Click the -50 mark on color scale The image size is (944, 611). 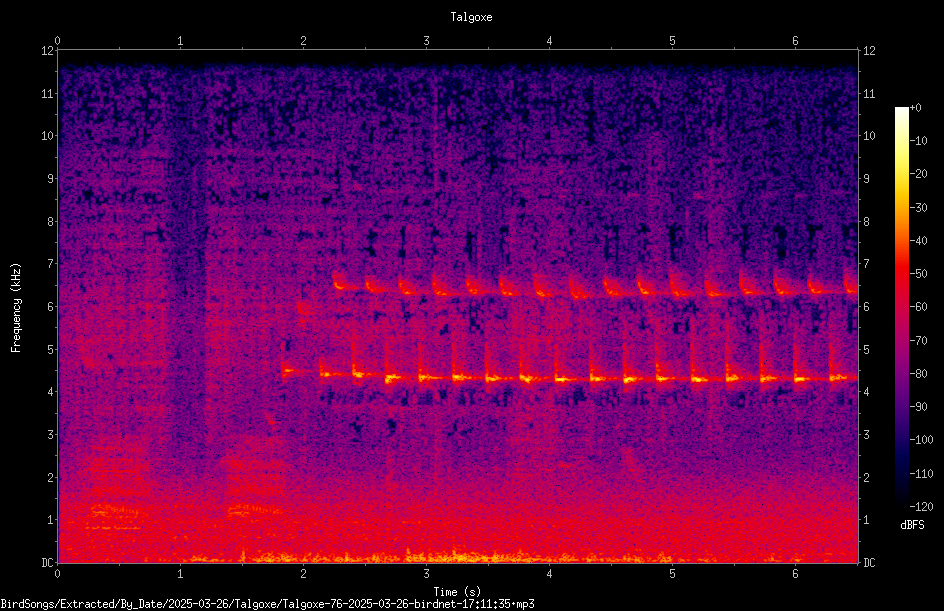pos(919,274)
